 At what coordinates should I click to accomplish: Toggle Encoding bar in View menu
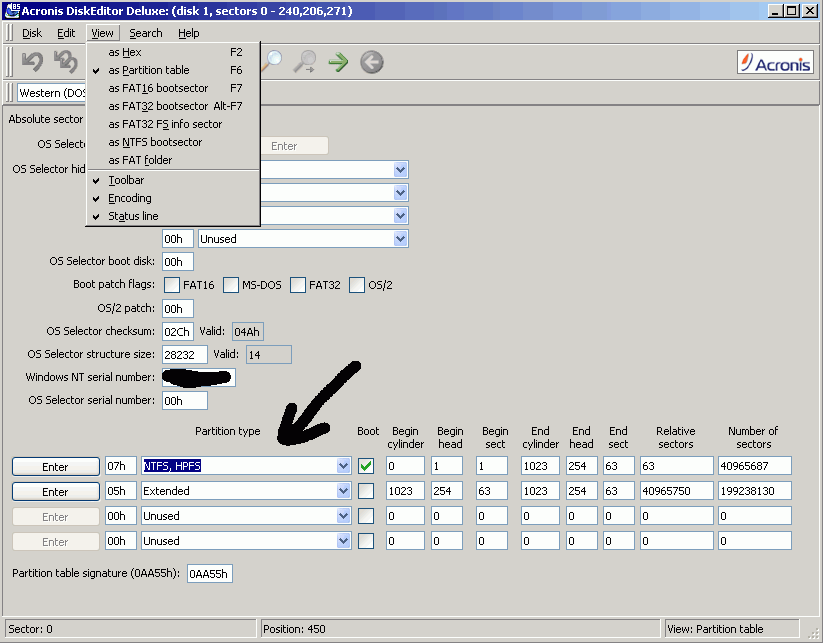[x=173, y=198]
